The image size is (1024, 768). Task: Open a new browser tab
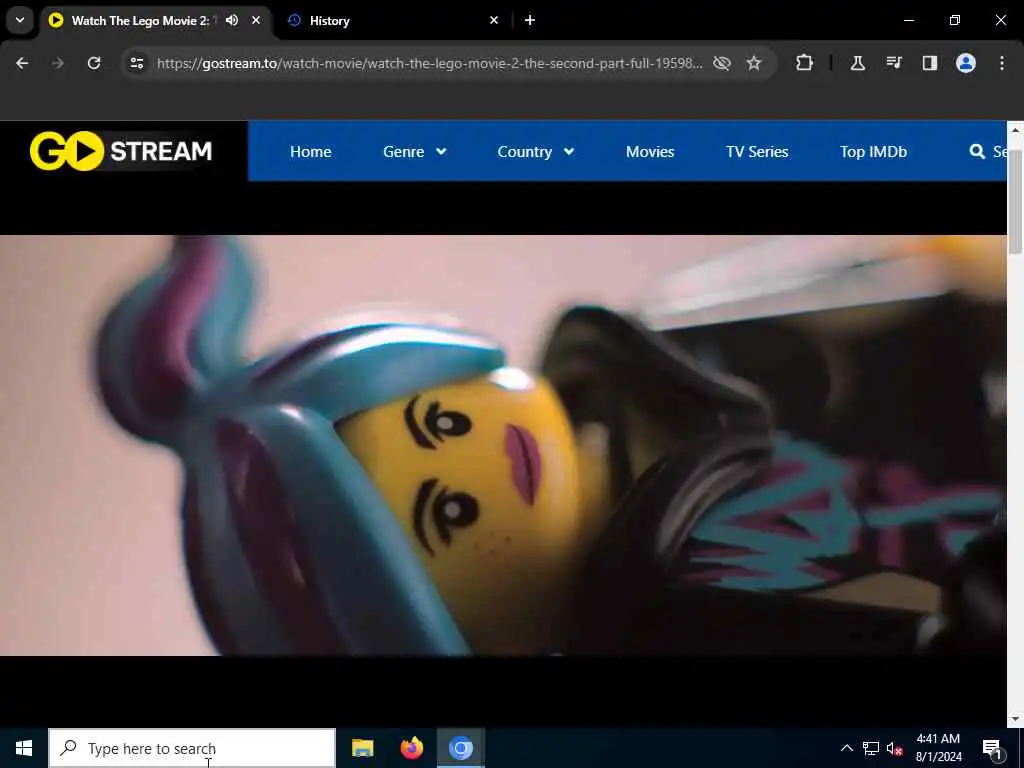click(x=530, y=20)
